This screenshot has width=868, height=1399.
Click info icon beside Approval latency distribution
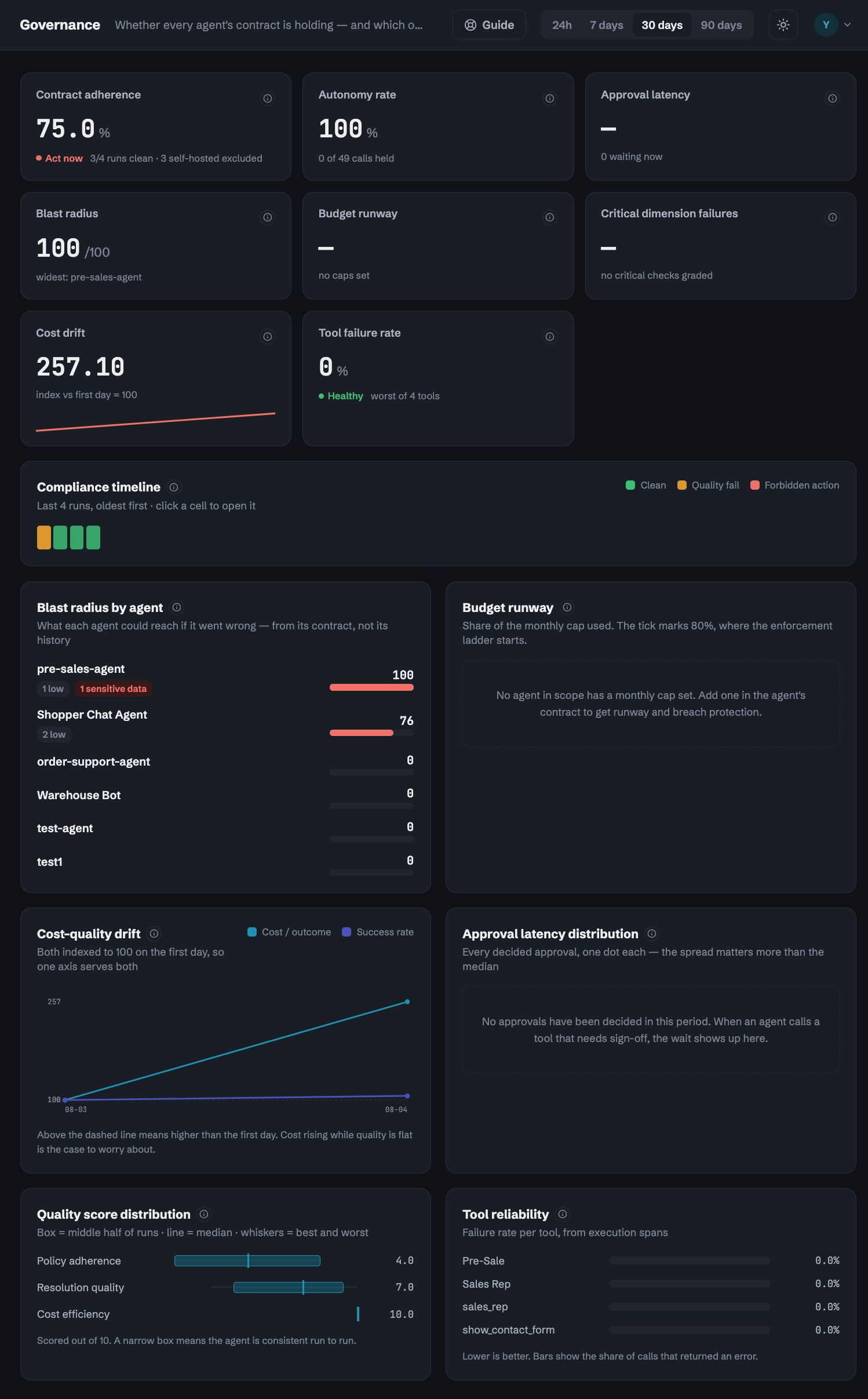[652, 934]
